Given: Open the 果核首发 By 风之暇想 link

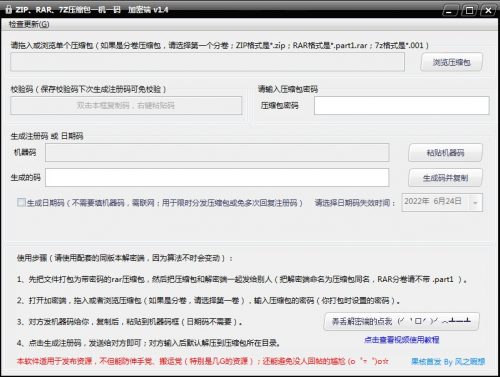Looking at the screenshot, I should (x=448, y=361).
